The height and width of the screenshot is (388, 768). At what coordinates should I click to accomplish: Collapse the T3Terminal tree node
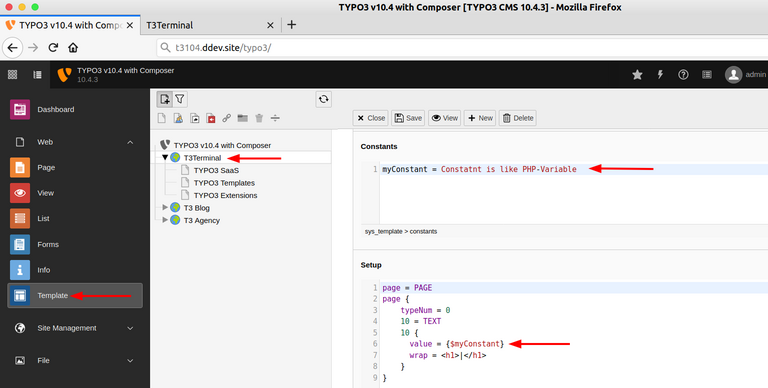point(165,158)
